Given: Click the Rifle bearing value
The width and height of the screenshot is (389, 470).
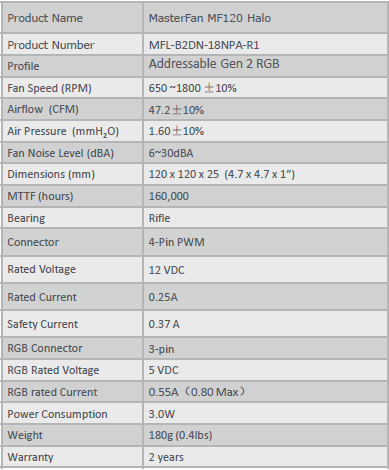Looking at the screenshot, I should (159, 218).
